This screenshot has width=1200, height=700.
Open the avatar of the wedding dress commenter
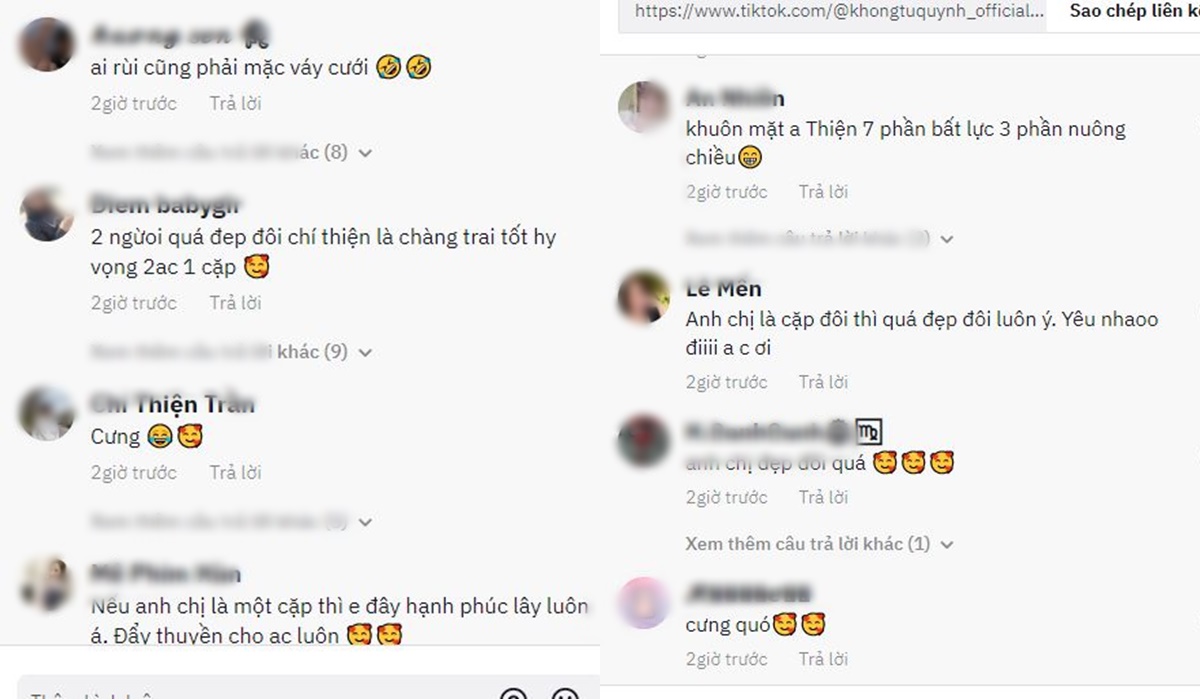(47, 46)
